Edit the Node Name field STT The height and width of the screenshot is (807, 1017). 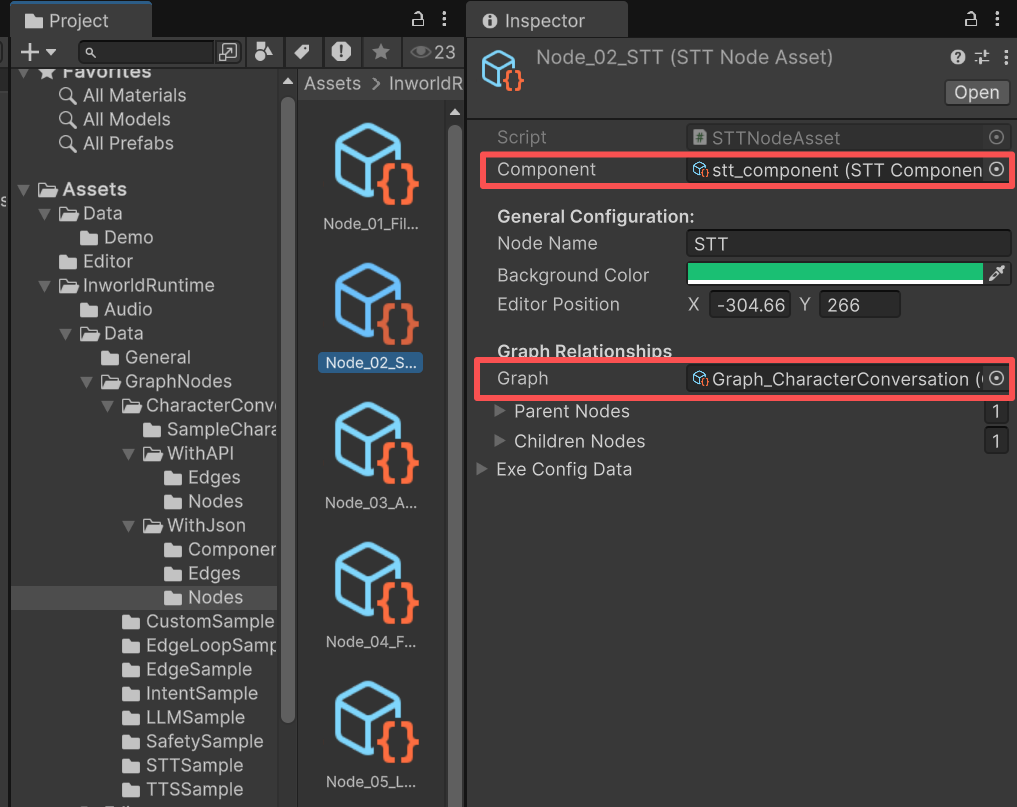point(848,244)
